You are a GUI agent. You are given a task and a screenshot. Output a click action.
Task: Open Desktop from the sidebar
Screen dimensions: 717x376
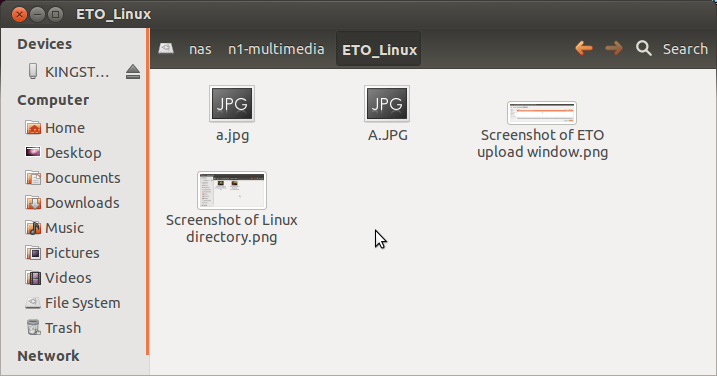(74, 153)
